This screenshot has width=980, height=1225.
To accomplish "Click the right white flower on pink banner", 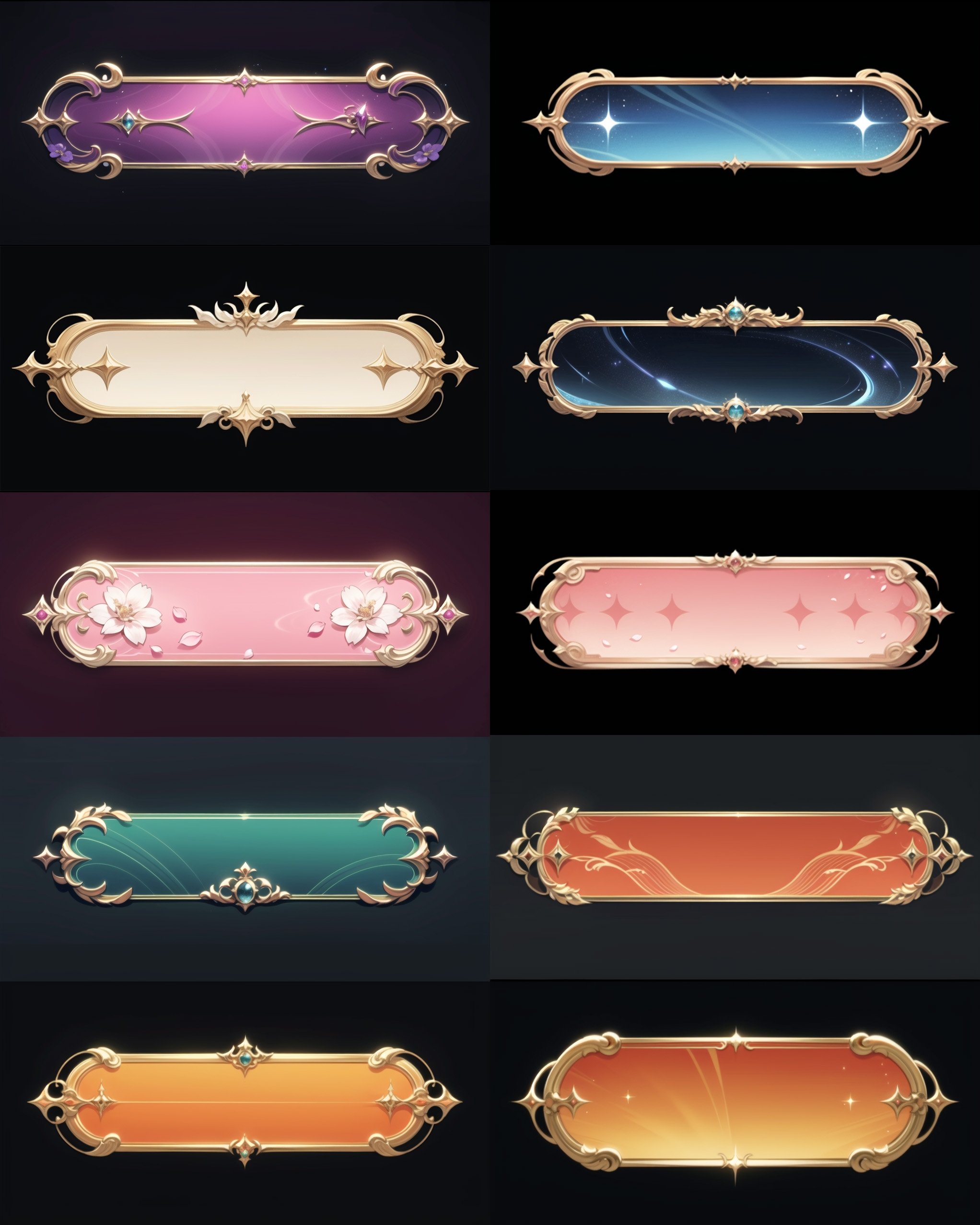I will (366, 615).
